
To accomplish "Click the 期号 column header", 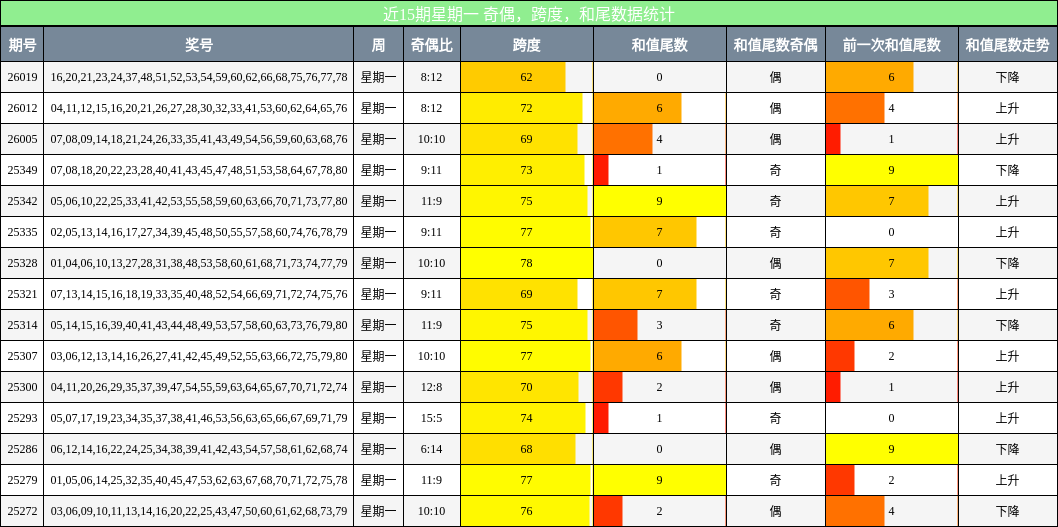I will [22, 45].
